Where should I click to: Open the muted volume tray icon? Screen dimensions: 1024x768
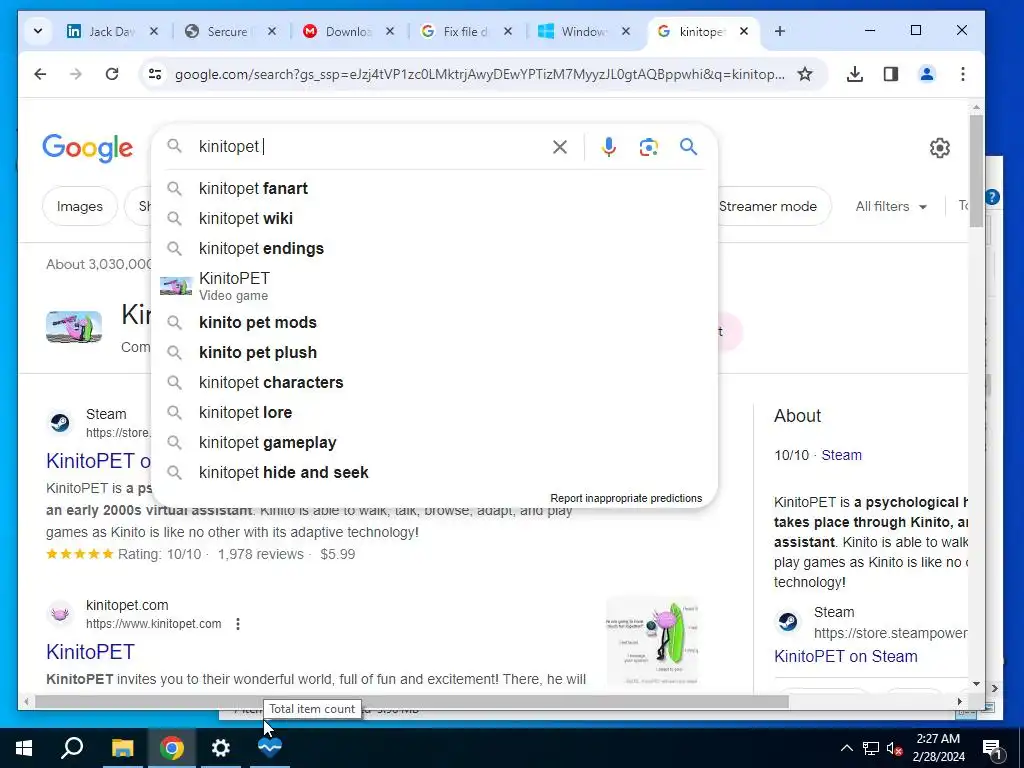coord(894,748)
